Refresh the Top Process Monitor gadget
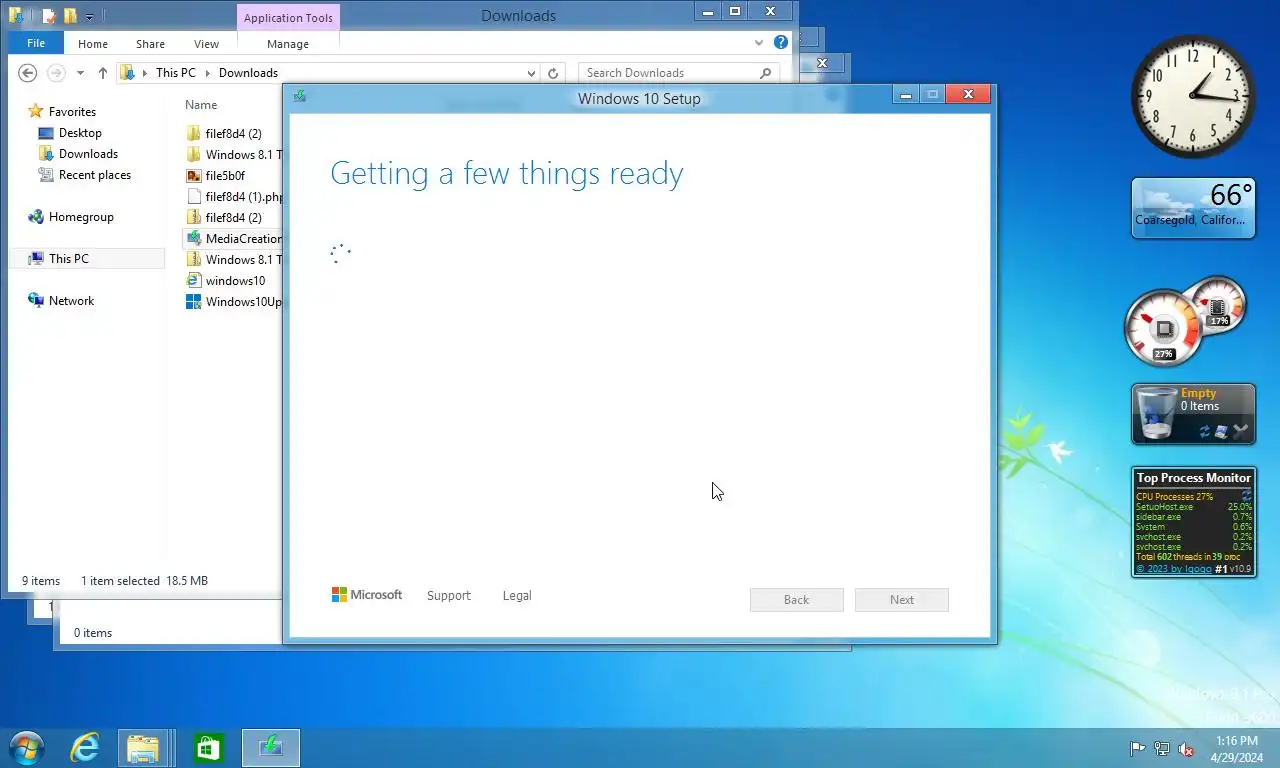 [1247, 496]
